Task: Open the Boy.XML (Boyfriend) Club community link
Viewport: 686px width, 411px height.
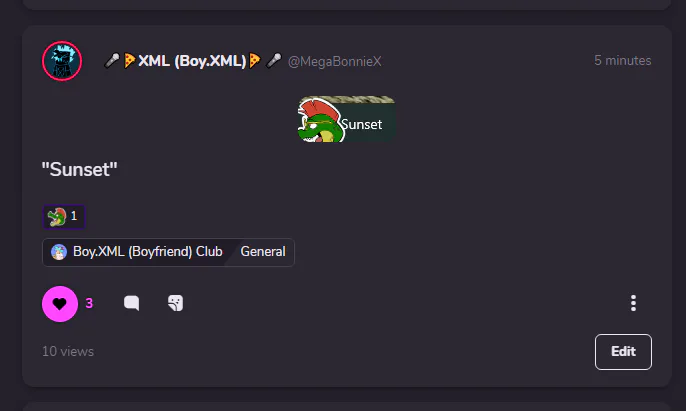Action: [147, 252]
